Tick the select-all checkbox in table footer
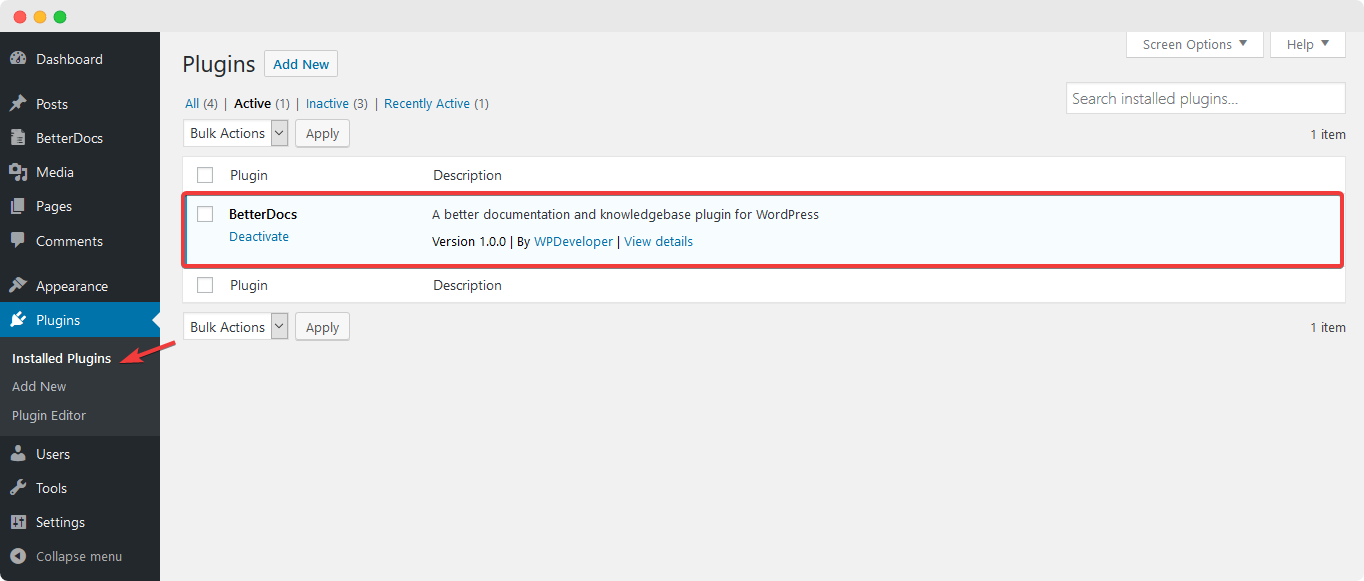 point(205,285)
